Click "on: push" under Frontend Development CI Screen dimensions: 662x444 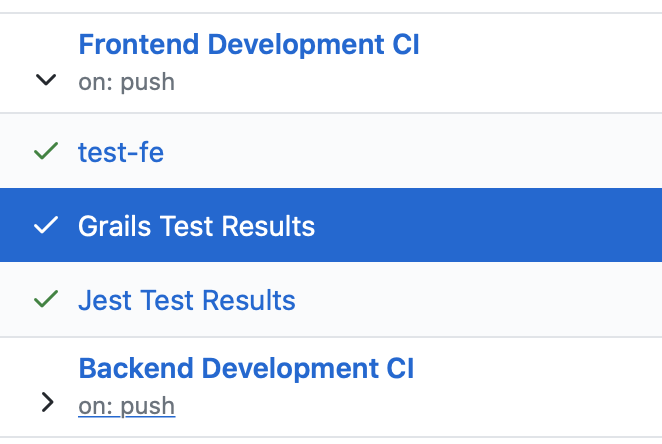(126, 82)
